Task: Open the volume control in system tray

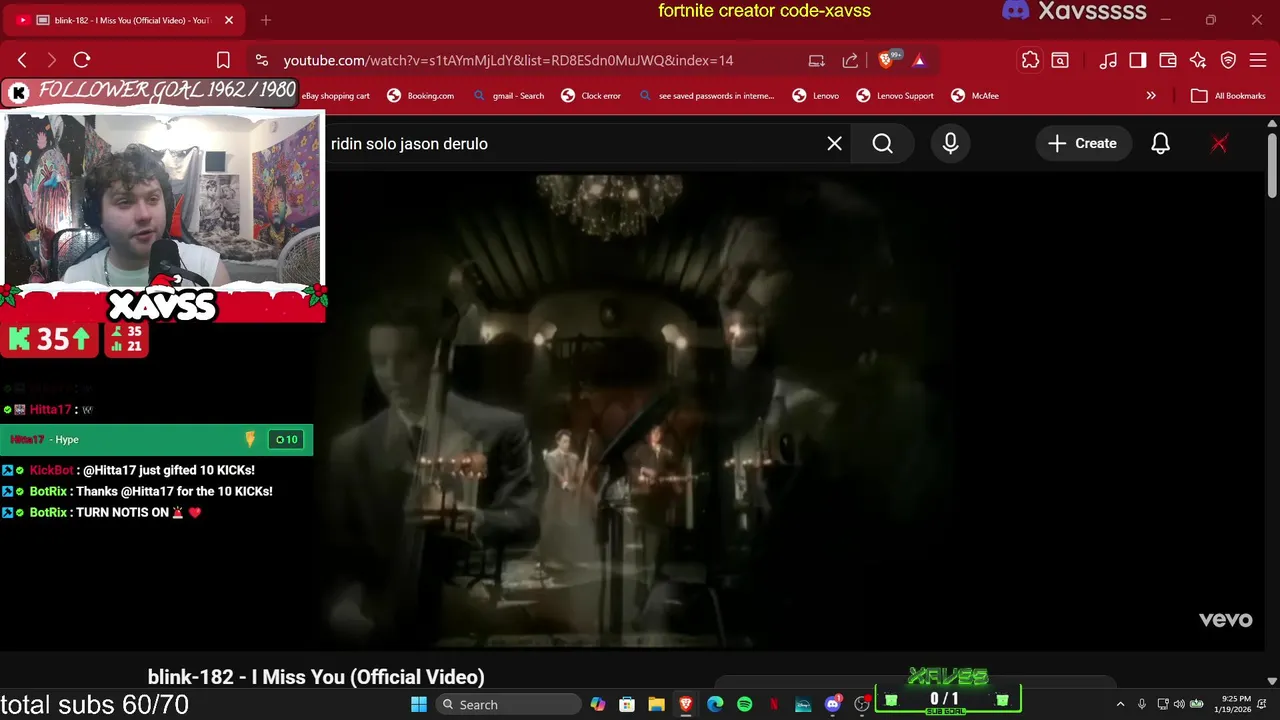Action: 1179,704
